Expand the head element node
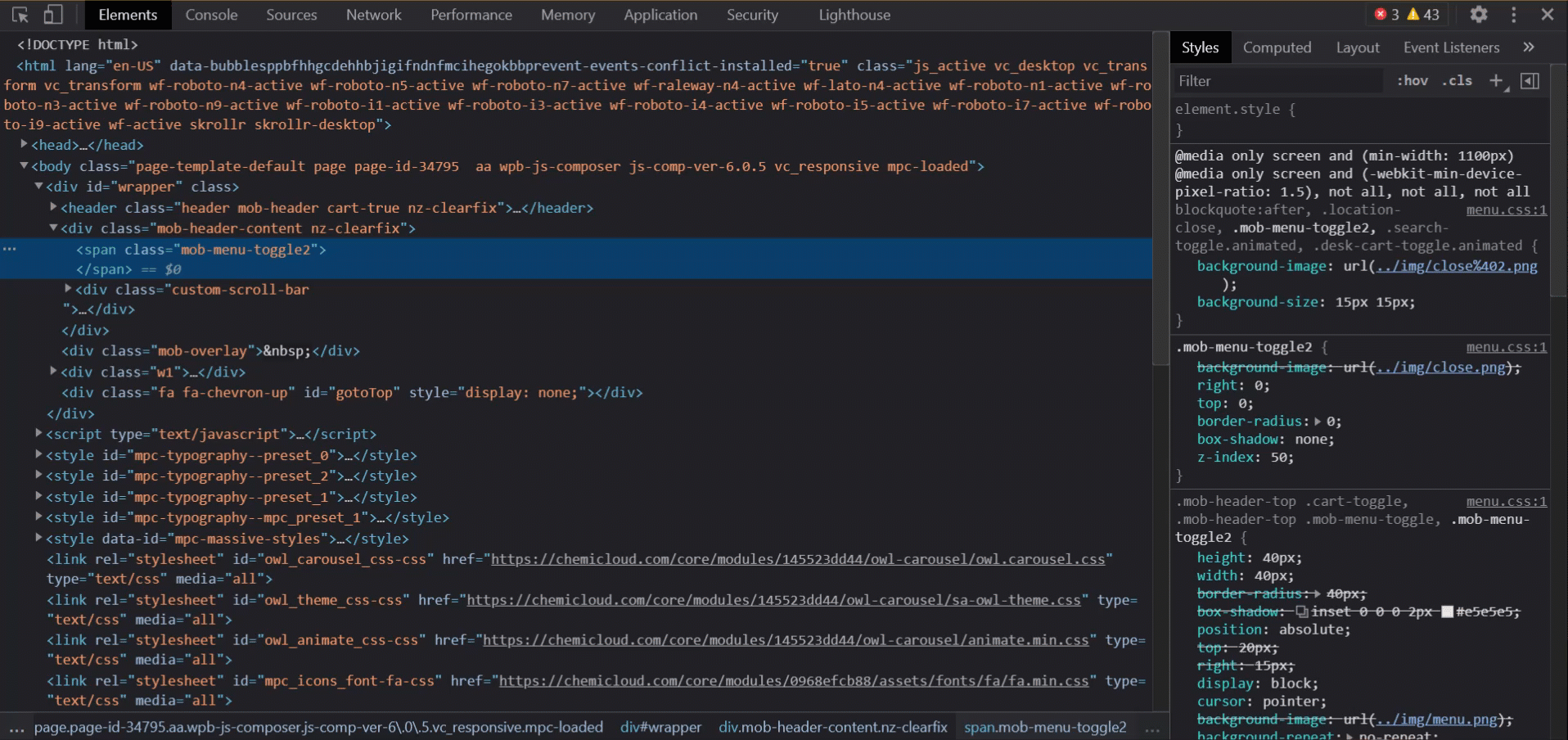The height and width of the screenshot is (740, 1568). point(25,145)
